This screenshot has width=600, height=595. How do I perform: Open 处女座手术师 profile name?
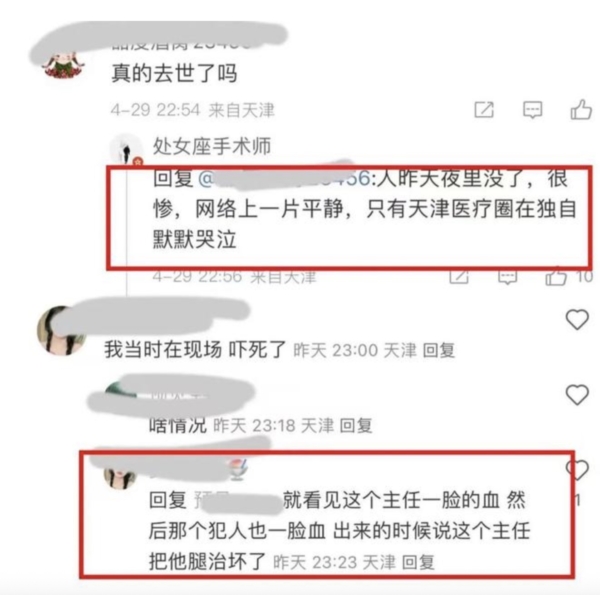click(x=212, y=146)
